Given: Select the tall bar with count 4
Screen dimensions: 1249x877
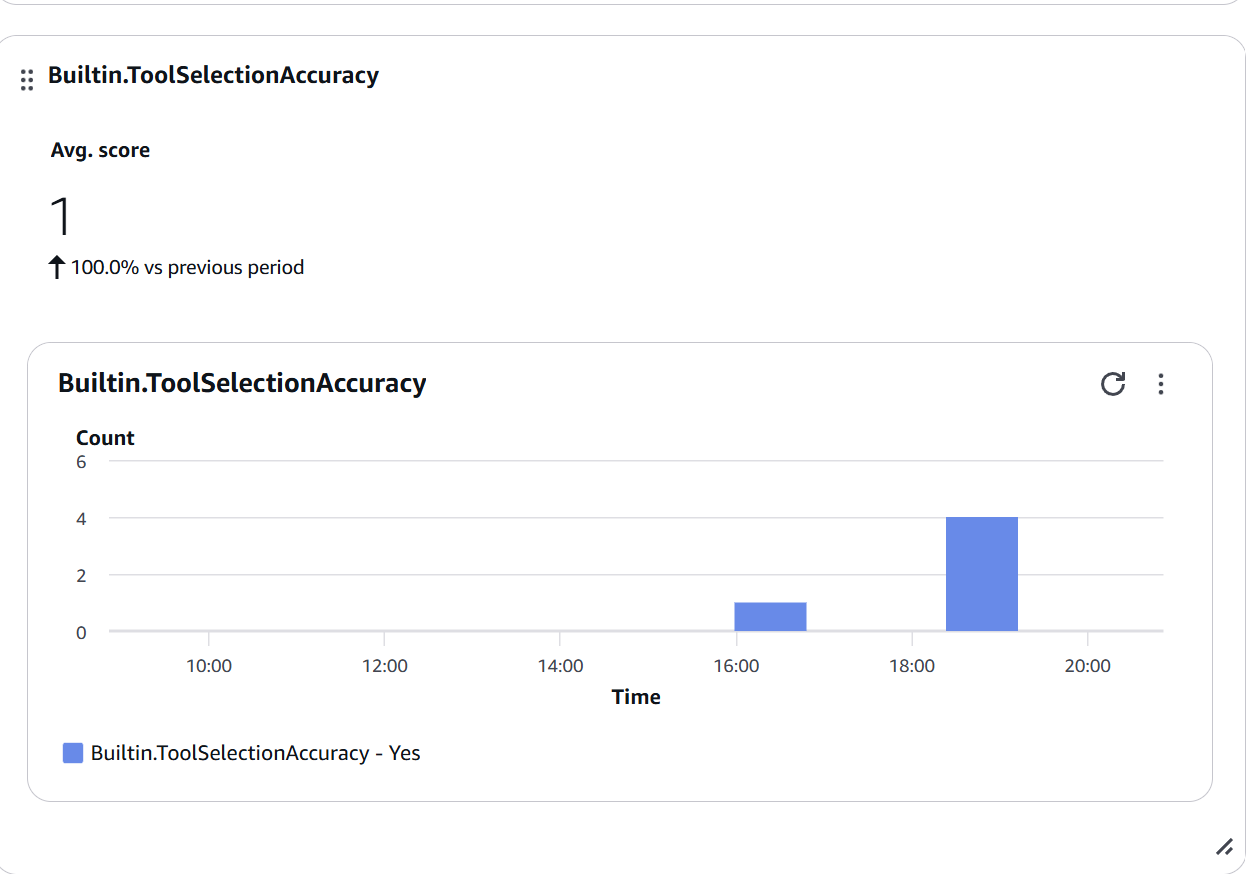Looking at the screenshot, I should 981,574.
